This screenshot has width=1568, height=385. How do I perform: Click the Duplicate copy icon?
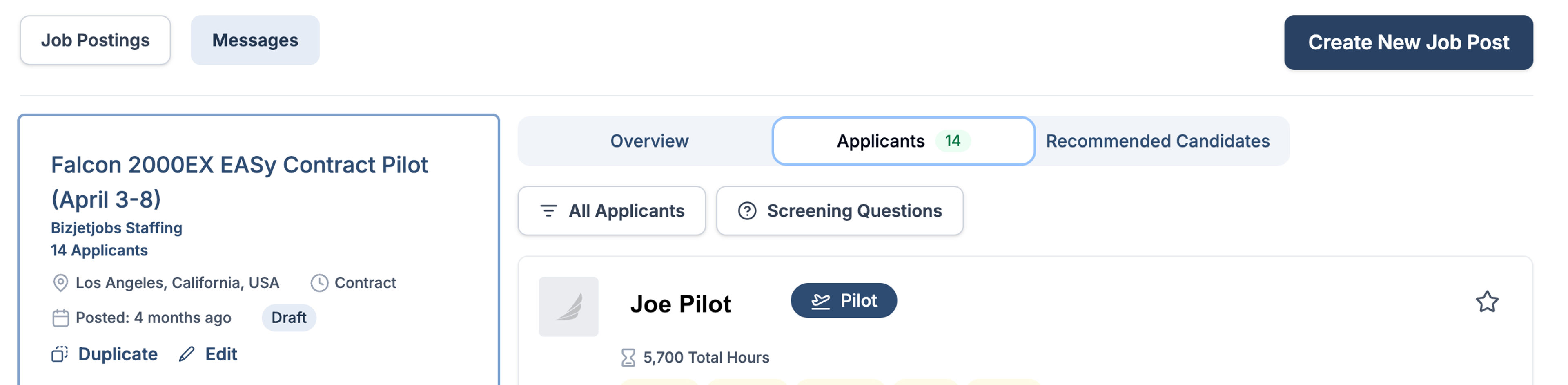click(60, 354)
